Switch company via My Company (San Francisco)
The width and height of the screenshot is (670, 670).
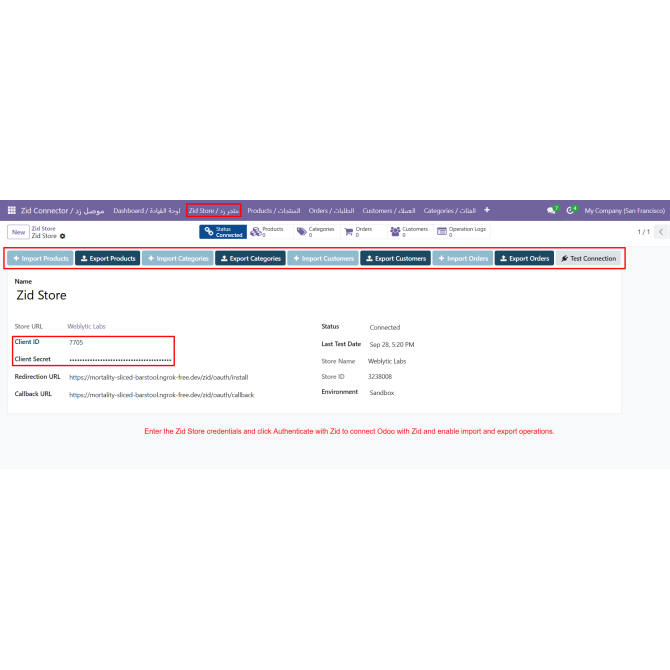pos(624,211)
